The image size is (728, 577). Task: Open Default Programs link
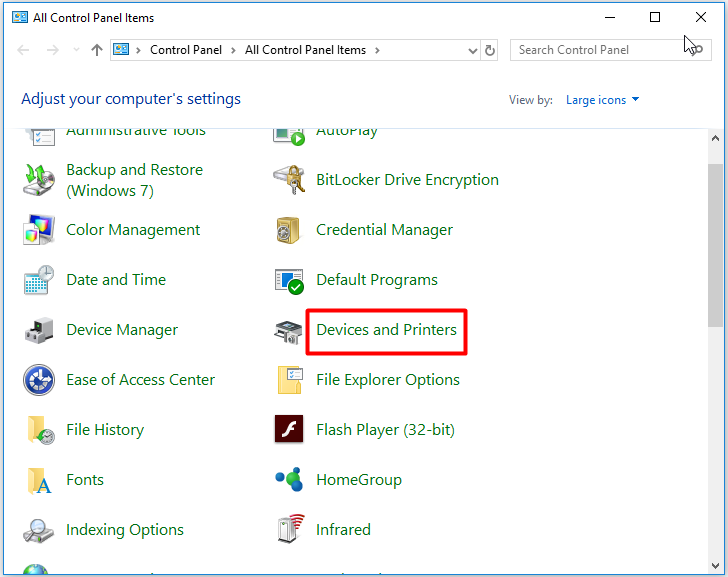coord(377,280)
